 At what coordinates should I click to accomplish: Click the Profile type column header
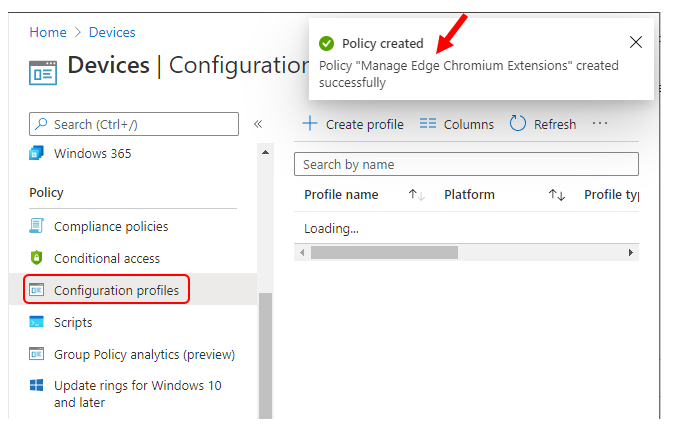click(611, 195)
